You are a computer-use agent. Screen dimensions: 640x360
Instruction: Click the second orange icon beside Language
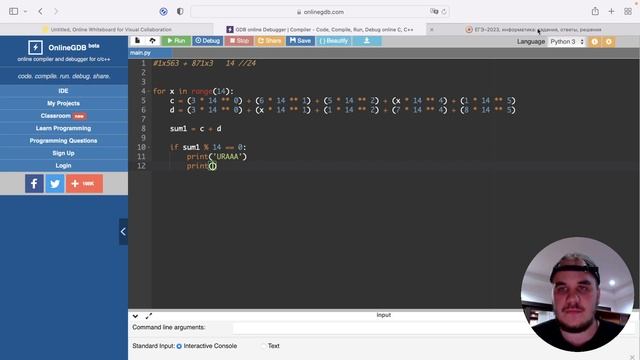(609, 42)
